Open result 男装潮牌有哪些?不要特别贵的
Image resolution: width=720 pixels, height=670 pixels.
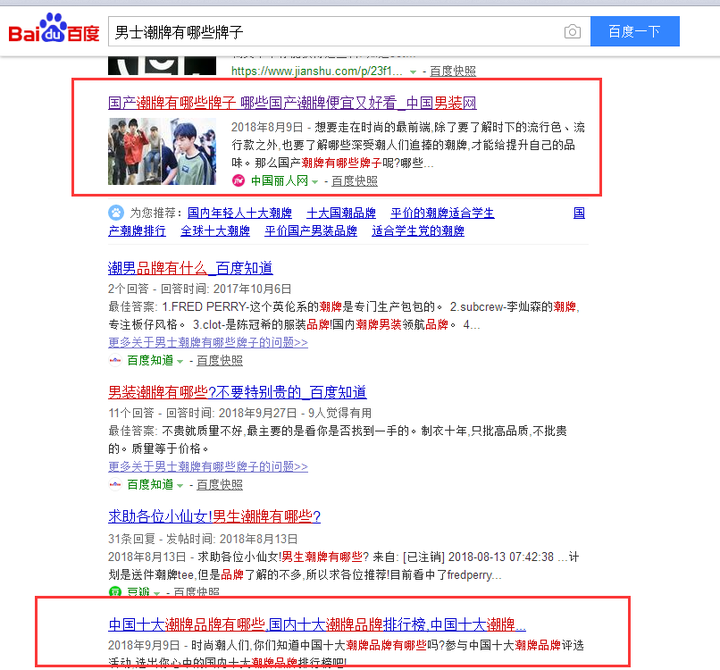237,393
